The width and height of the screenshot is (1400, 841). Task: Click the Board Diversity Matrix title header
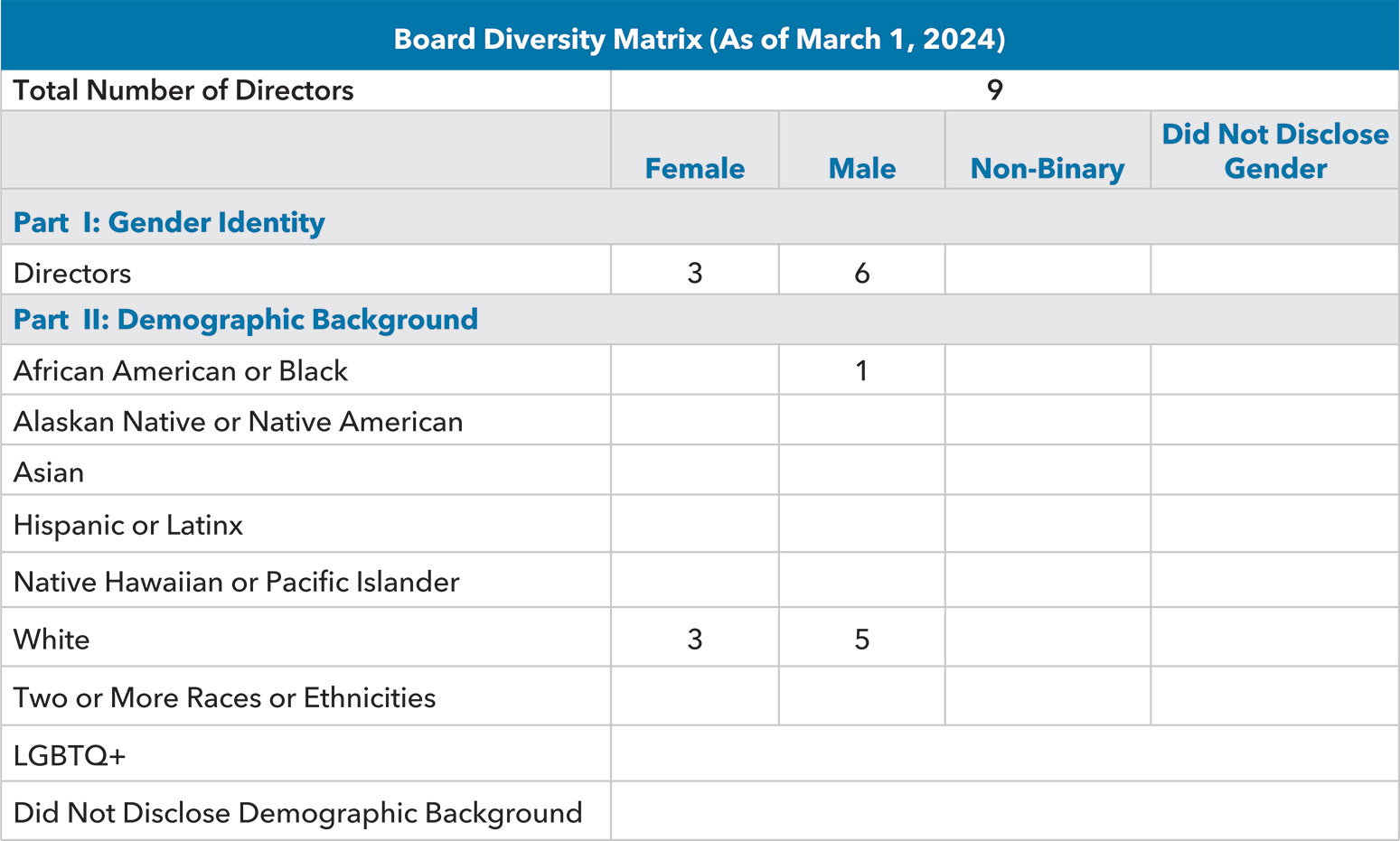(x=700, y=39)
